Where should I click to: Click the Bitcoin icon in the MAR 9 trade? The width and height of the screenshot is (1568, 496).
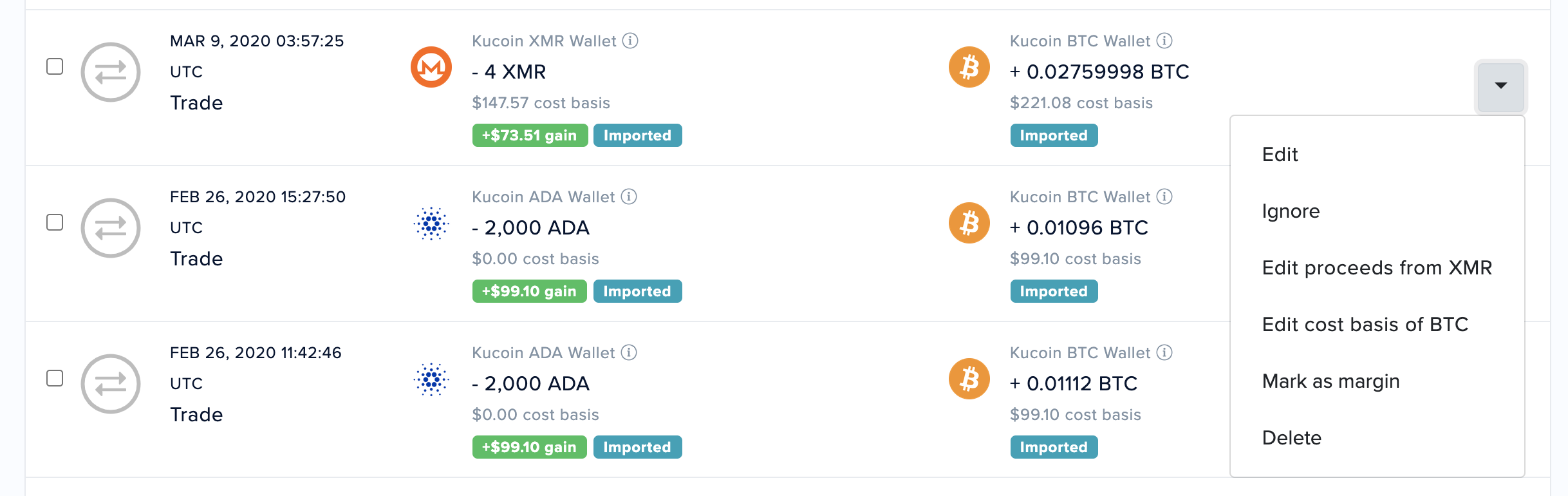coord(969,67)
